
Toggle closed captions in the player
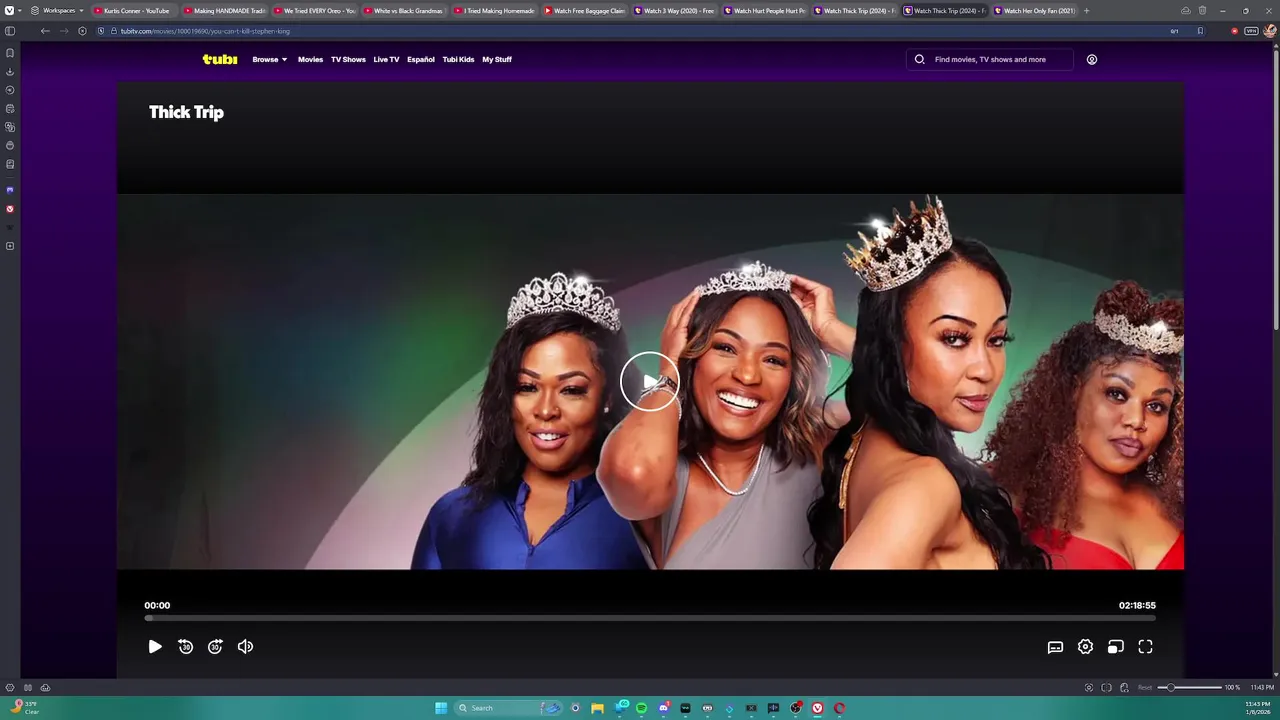pos(1055,647)
